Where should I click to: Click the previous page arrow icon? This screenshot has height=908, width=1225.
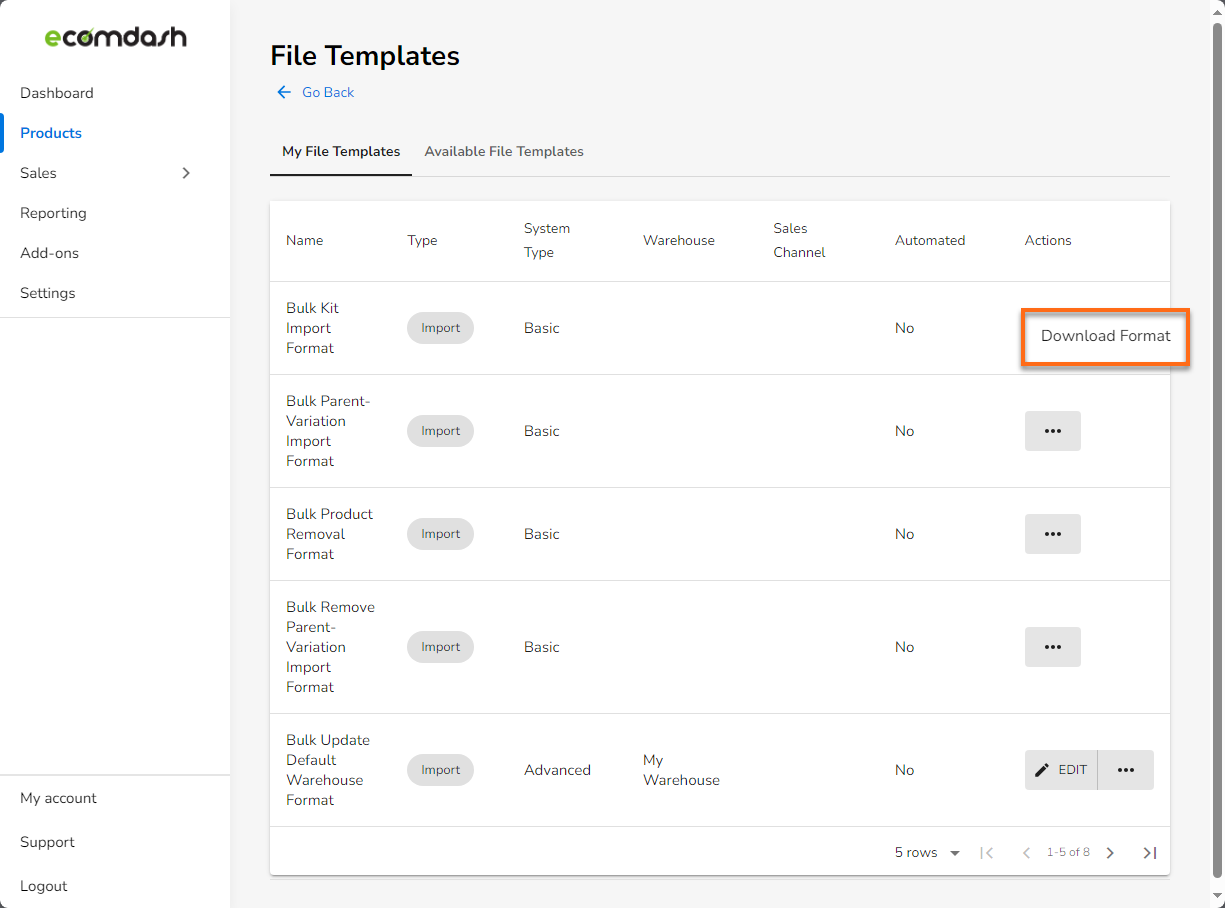pyautogui.click(x=1026, y=852)
